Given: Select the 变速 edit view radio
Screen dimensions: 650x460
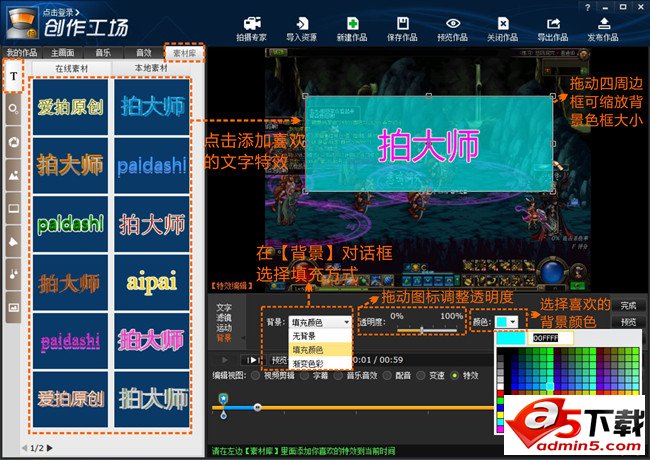Looking at the screenshot, I should coord(421,375).
